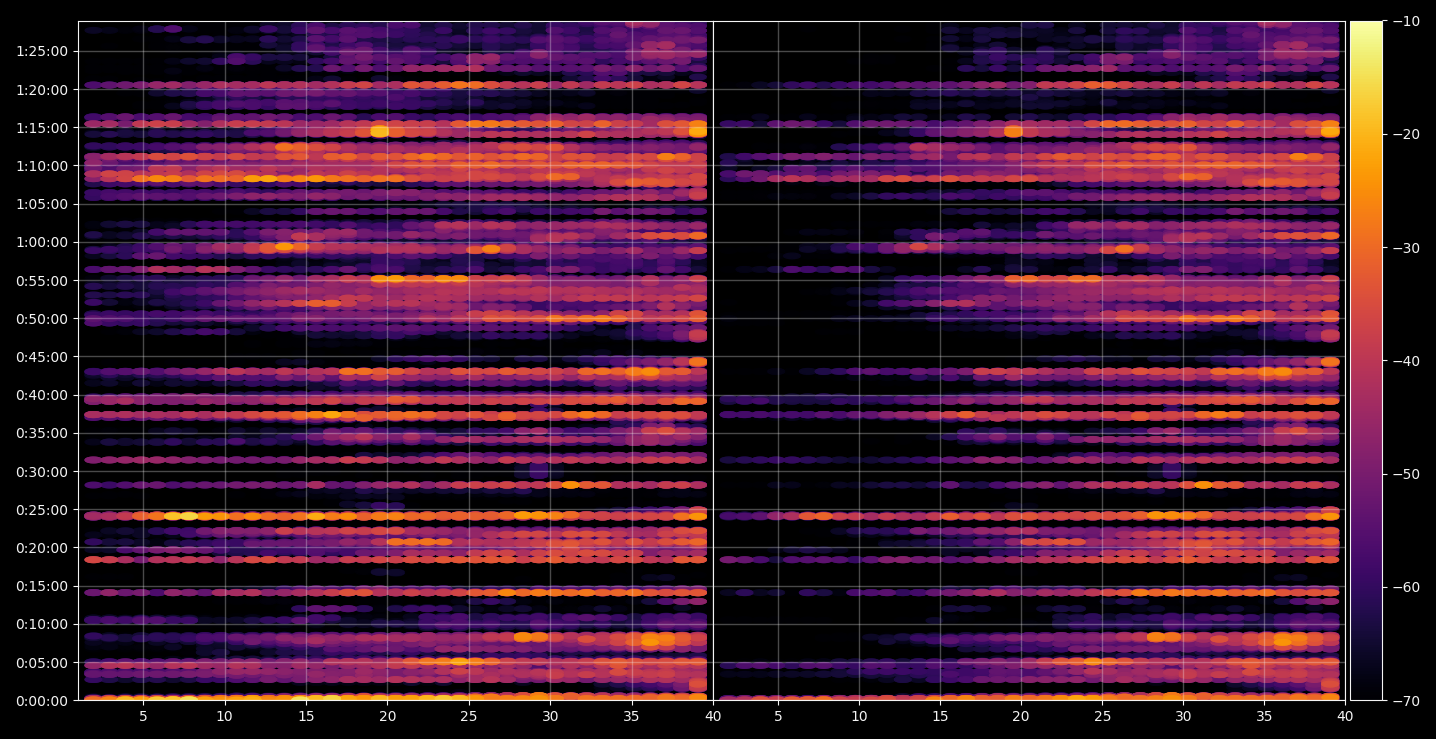Click the 0:15:00 time axis label
Image resolution: width=1436 pixels, height=739 pixels.
(x=42, y=586)
